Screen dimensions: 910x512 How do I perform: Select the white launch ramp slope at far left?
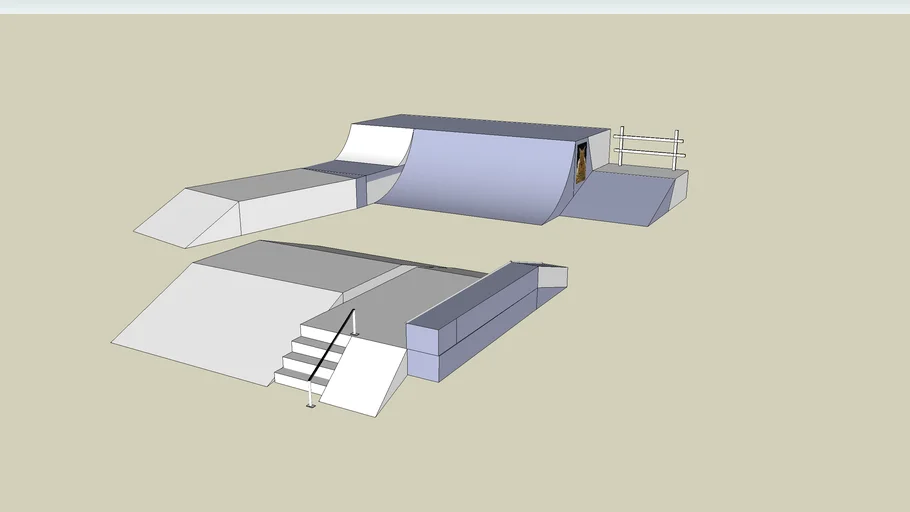coord(178,217)
